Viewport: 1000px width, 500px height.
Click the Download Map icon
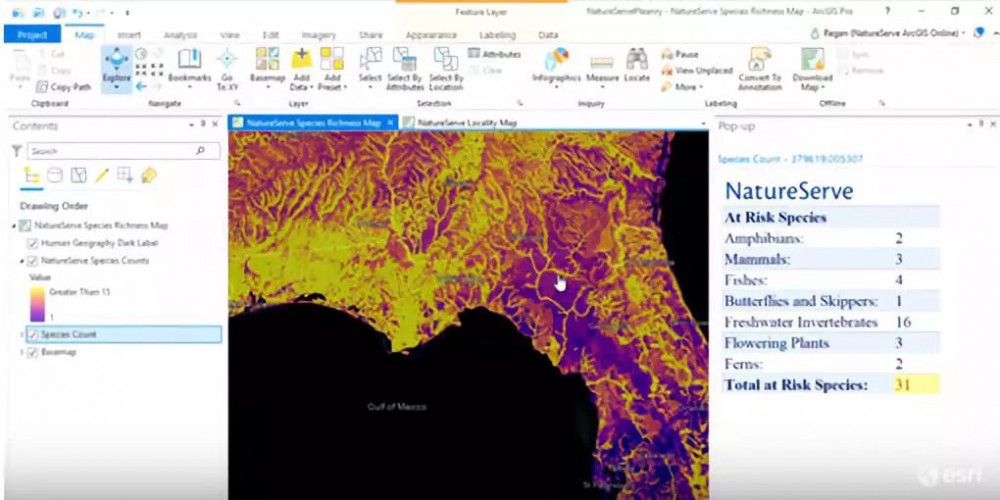812,59
